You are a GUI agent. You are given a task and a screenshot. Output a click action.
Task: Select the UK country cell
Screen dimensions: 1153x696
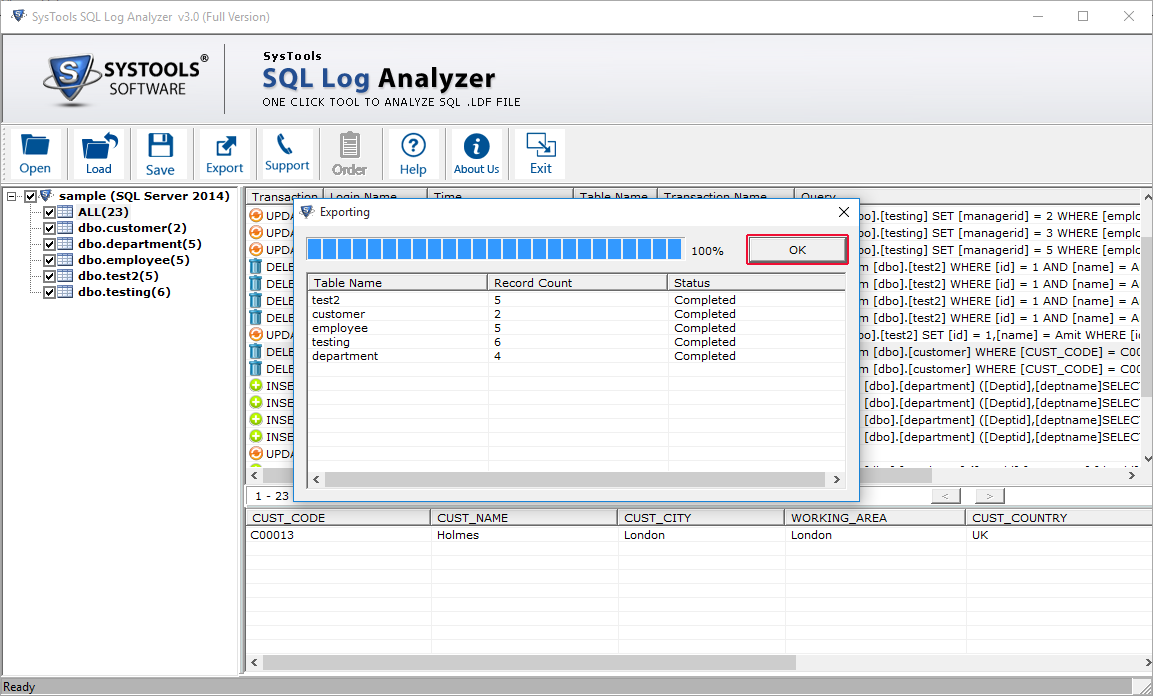(x=1059, y=535)
